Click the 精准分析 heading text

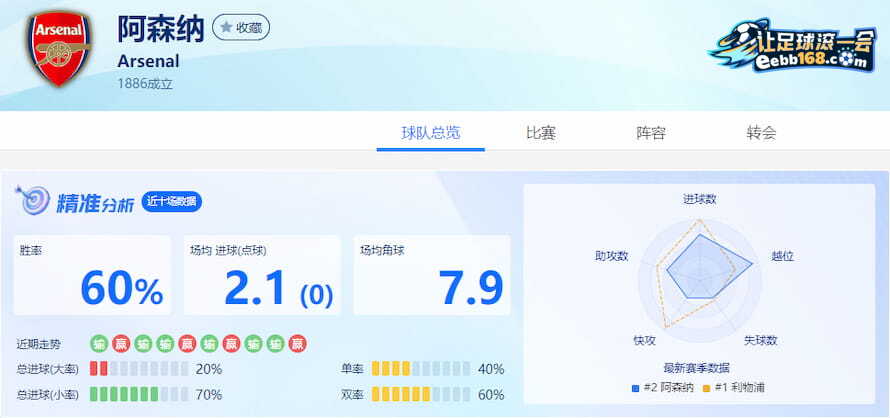[95, 203]
